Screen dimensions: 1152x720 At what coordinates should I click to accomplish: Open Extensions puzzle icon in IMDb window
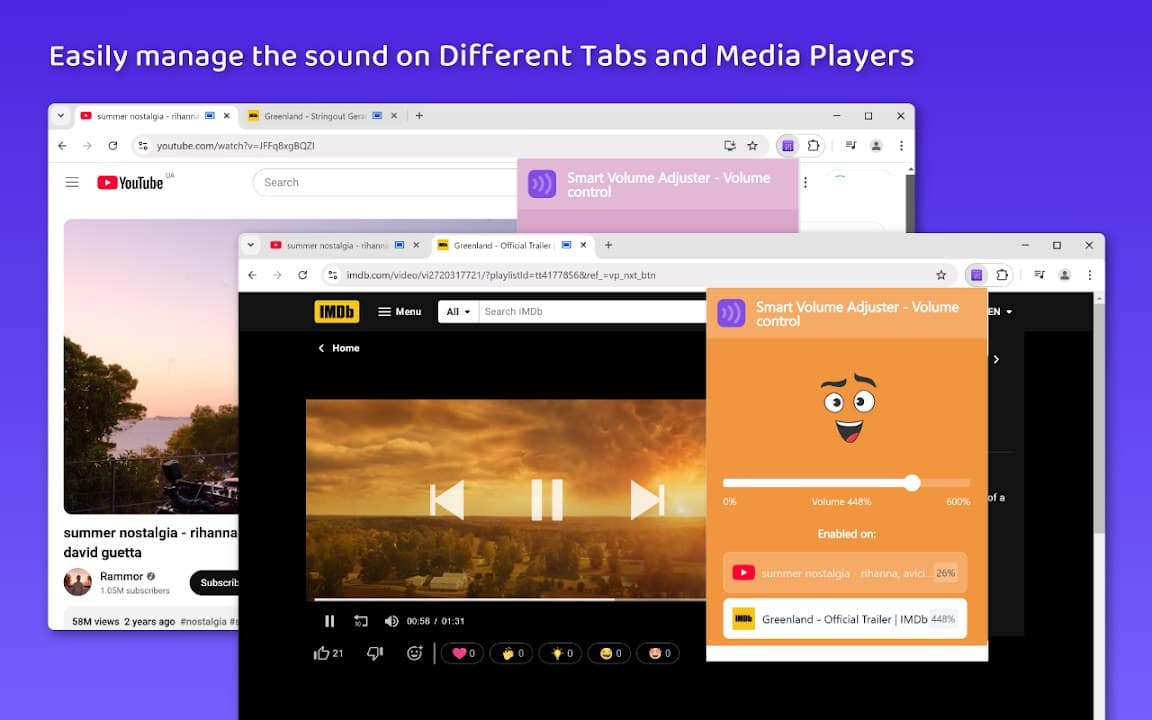click(1002, 275)
